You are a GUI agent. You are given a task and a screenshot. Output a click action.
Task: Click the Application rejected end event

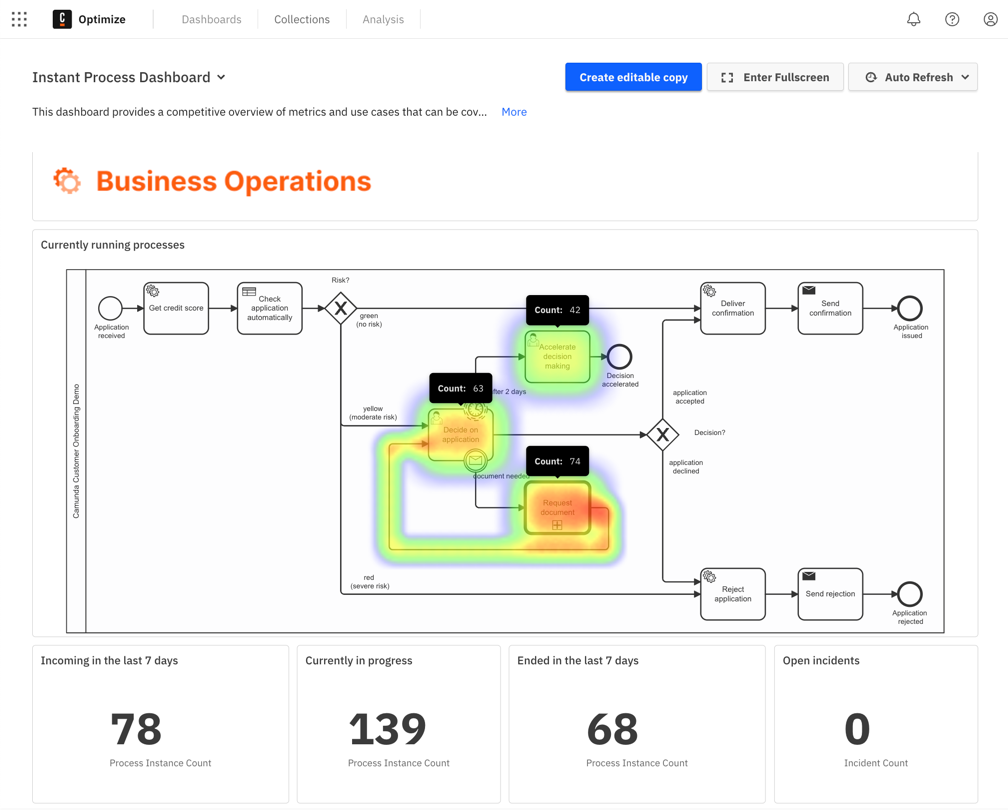(x=910, y=594)
